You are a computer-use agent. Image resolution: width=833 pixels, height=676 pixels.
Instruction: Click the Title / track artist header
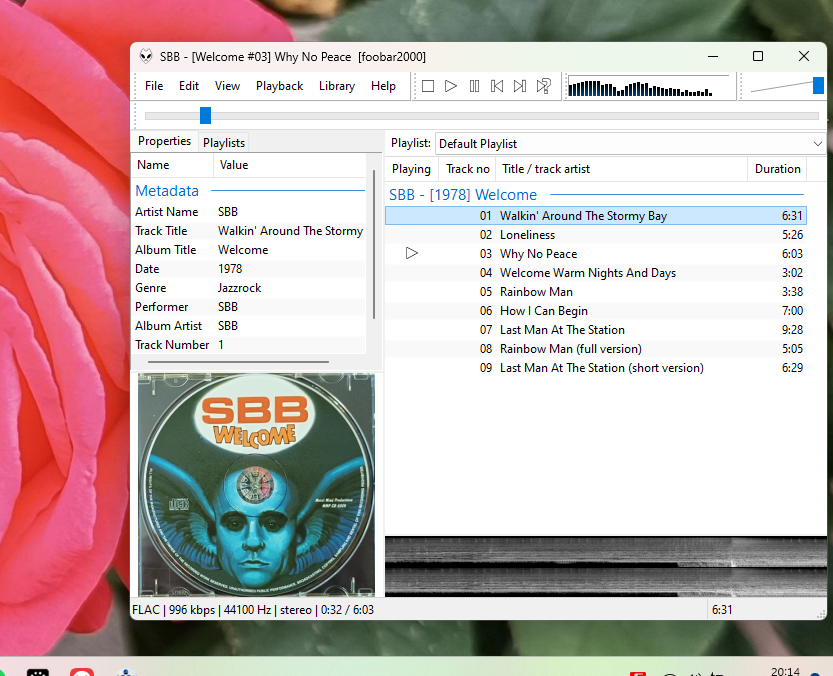620,169
